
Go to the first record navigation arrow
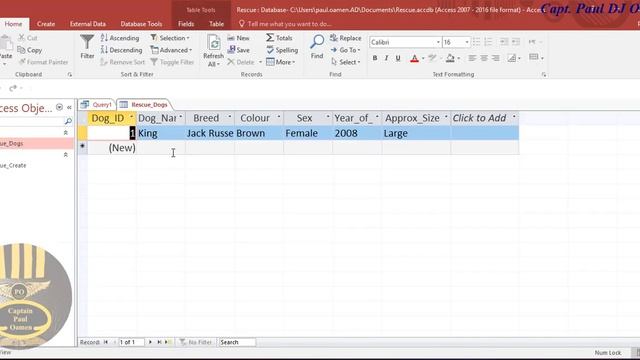(x=106, y=342)
